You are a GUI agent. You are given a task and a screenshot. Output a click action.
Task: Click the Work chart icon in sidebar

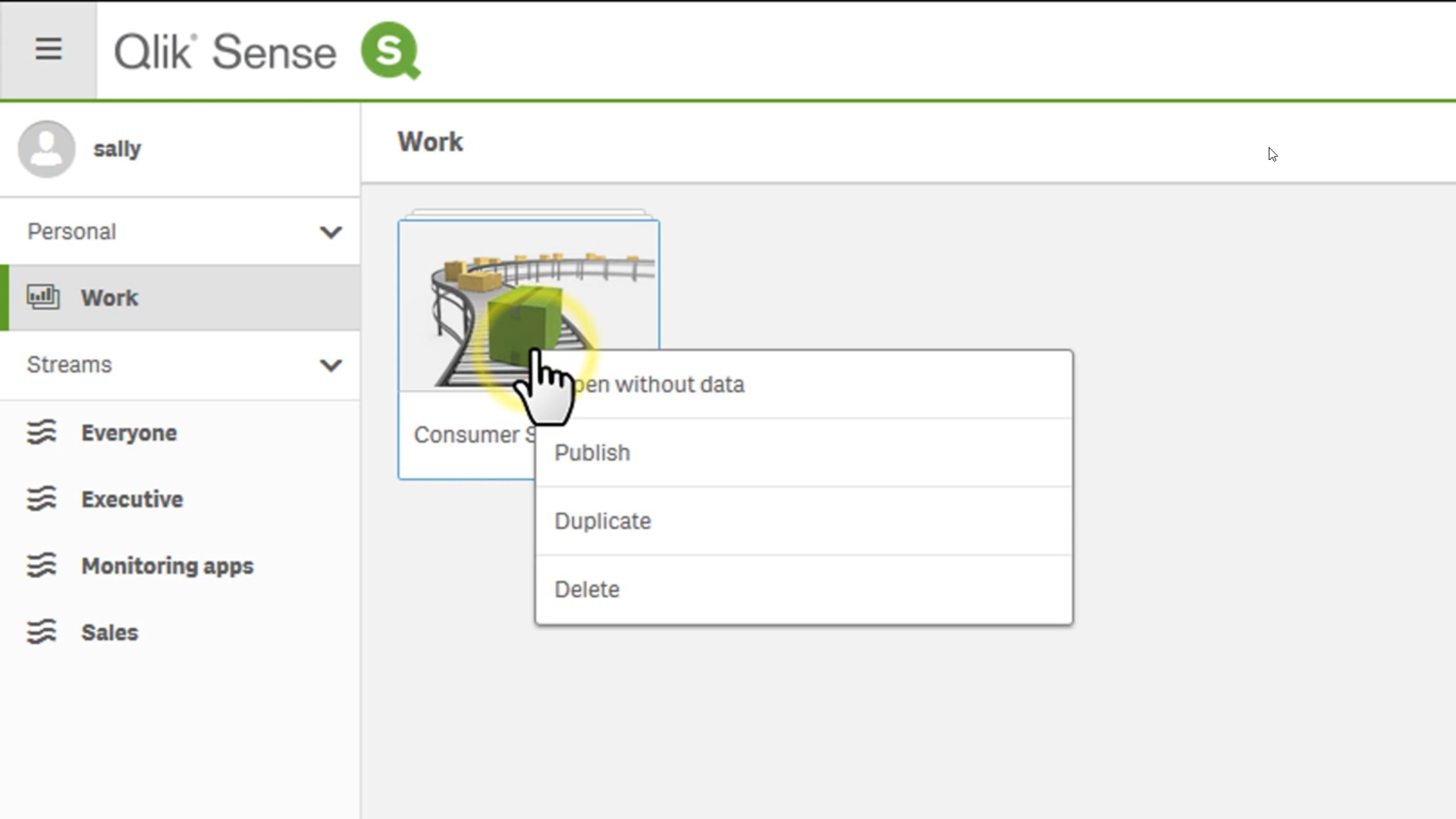[43, 297]
